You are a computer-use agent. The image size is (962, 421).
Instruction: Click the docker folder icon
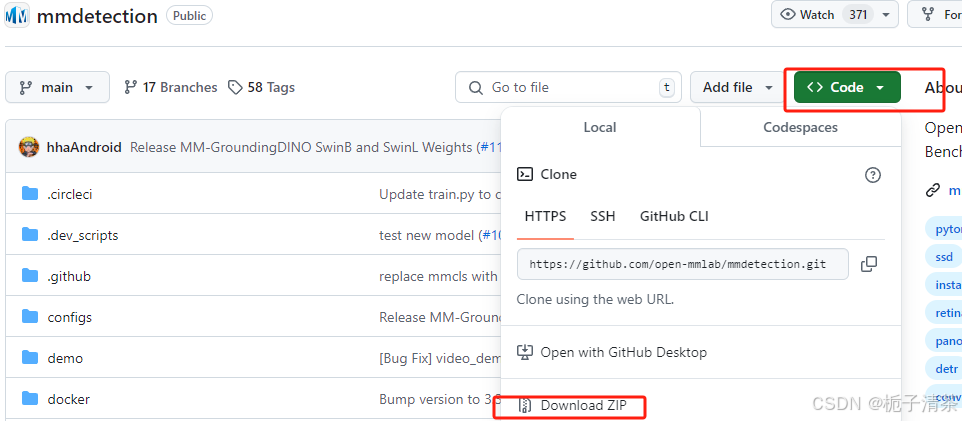point(30,399)
